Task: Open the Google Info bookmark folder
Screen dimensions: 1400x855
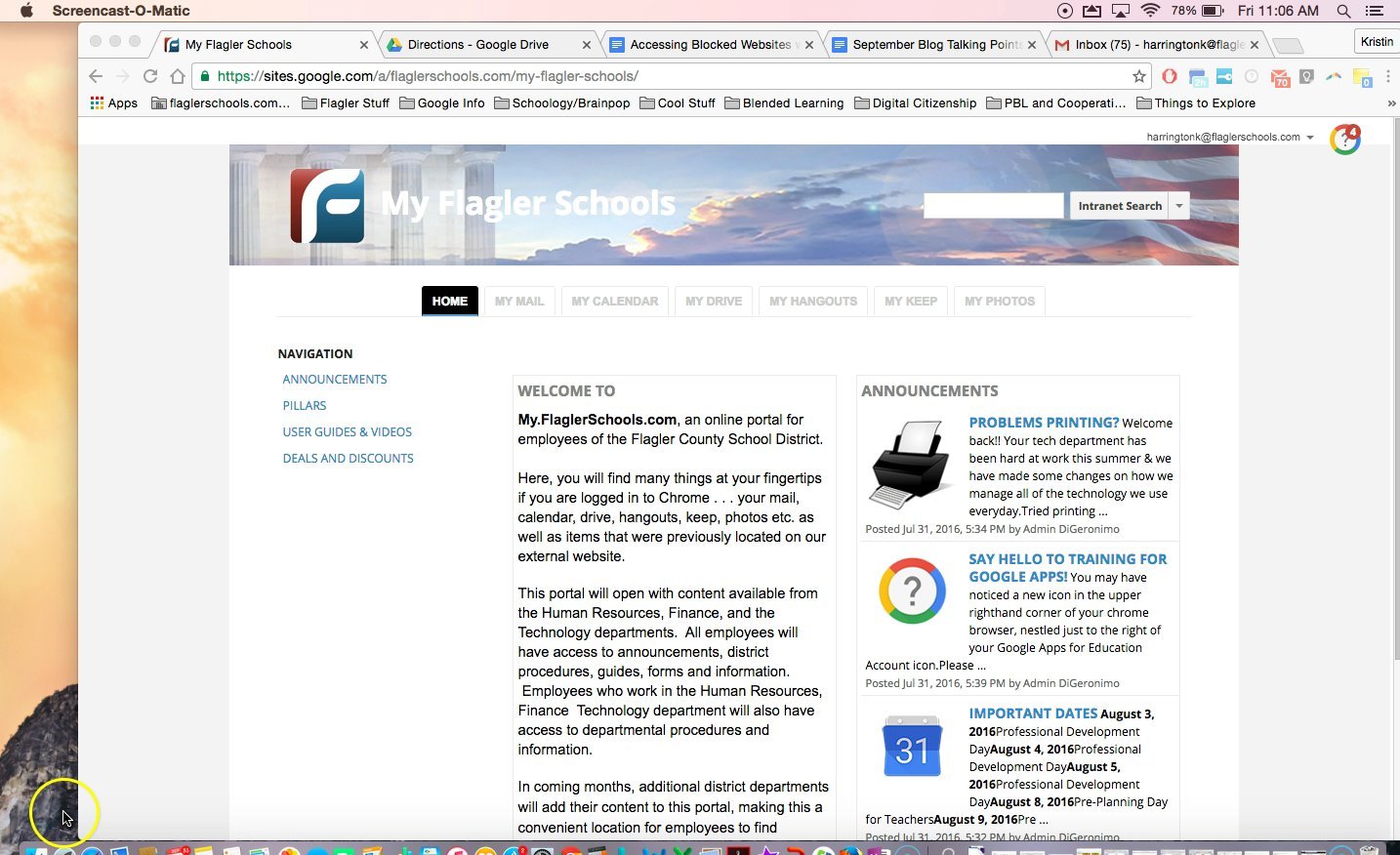Action: tap(442, 102)
